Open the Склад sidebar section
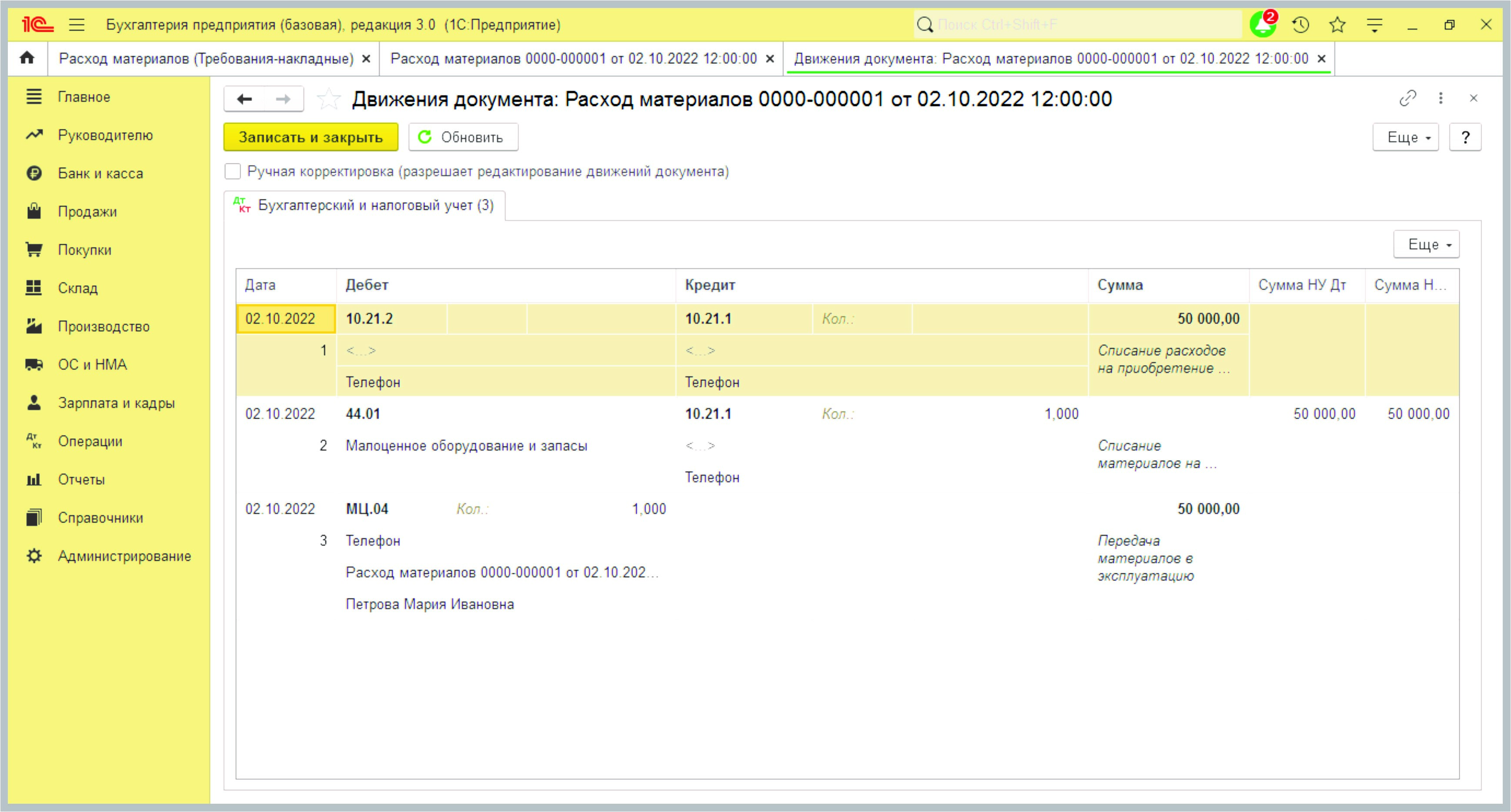1511x812 pixels. pos(77,288)
